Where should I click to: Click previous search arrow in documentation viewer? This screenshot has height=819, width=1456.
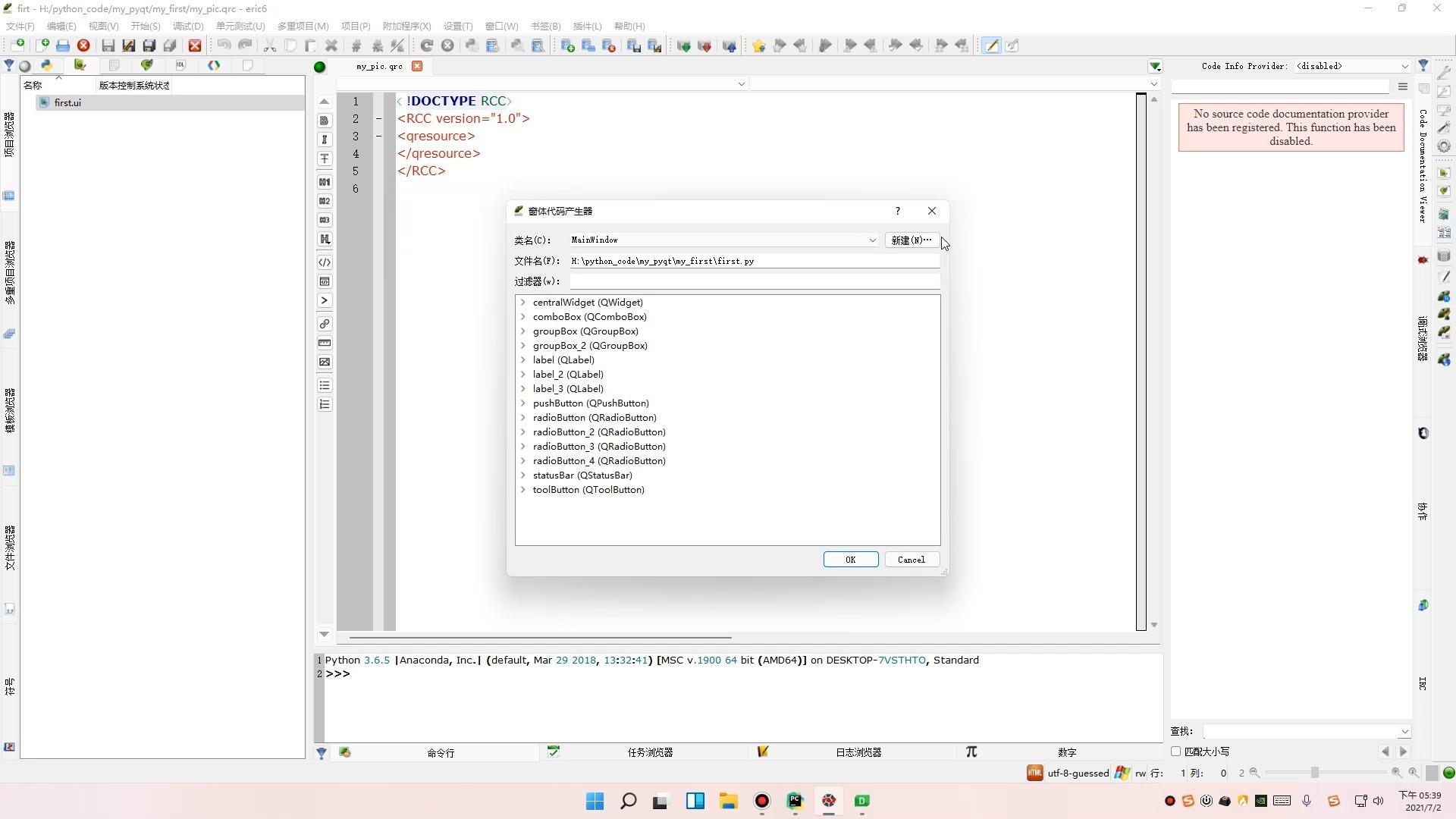click(x=1385, y=752)
